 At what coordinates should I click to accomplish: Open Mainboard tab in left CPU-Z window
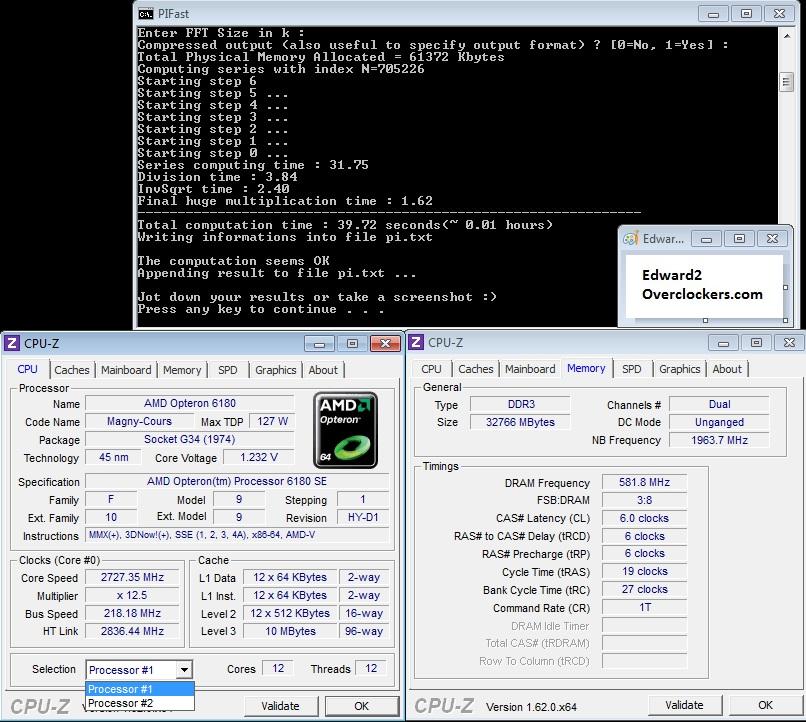(126, 370)
